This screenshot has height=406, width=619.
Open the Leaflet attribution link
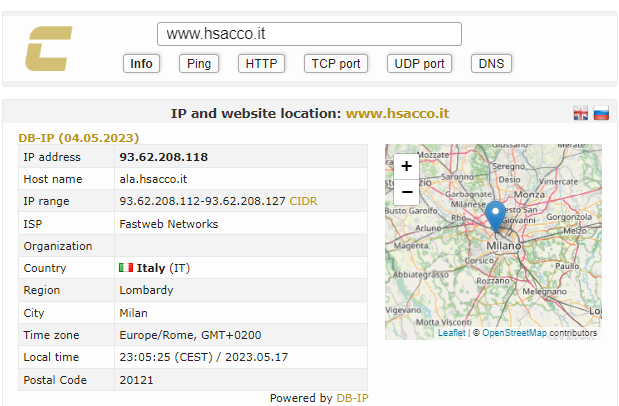click(451, 333)
